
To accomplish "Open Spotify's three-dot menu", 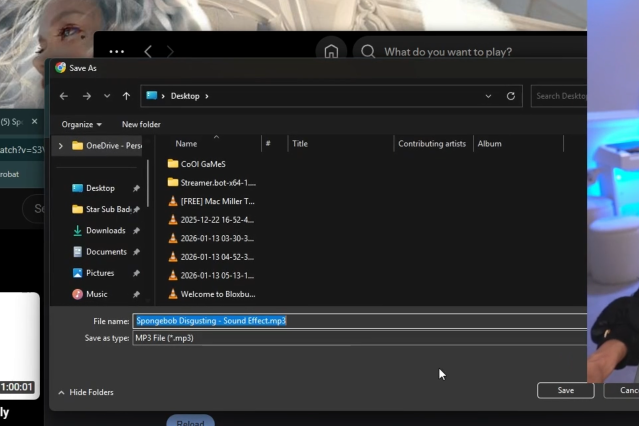I will click(117, 51).
